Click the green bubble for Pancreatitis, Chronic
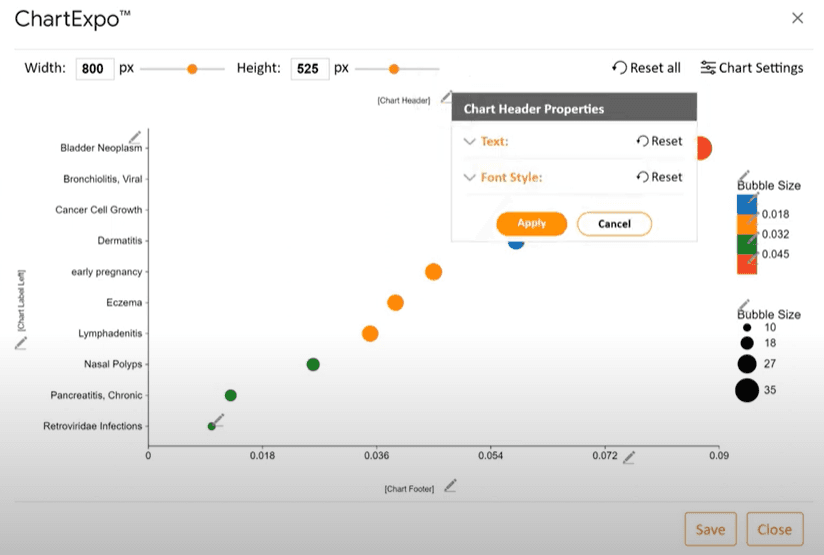Image resolution: width=824 pixels, height=555 pixels. [231, 395]
